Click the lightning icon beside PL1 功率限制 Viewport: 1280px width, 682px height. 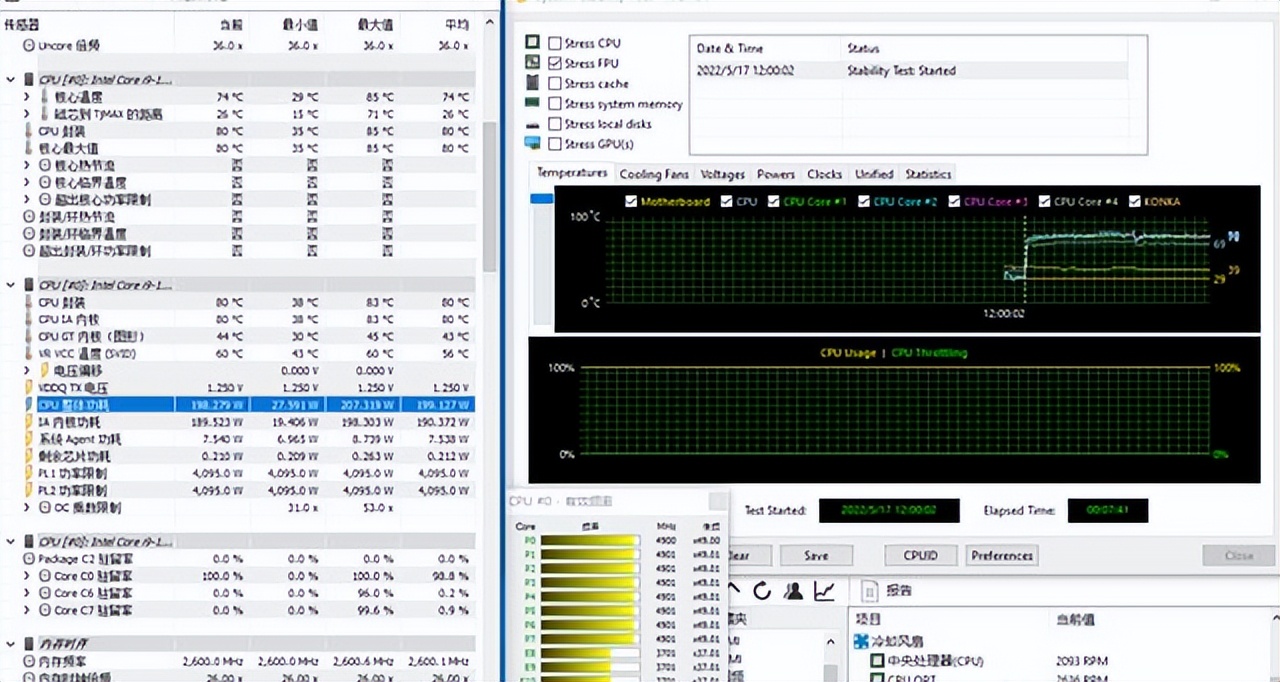click(x=29, y=473)
